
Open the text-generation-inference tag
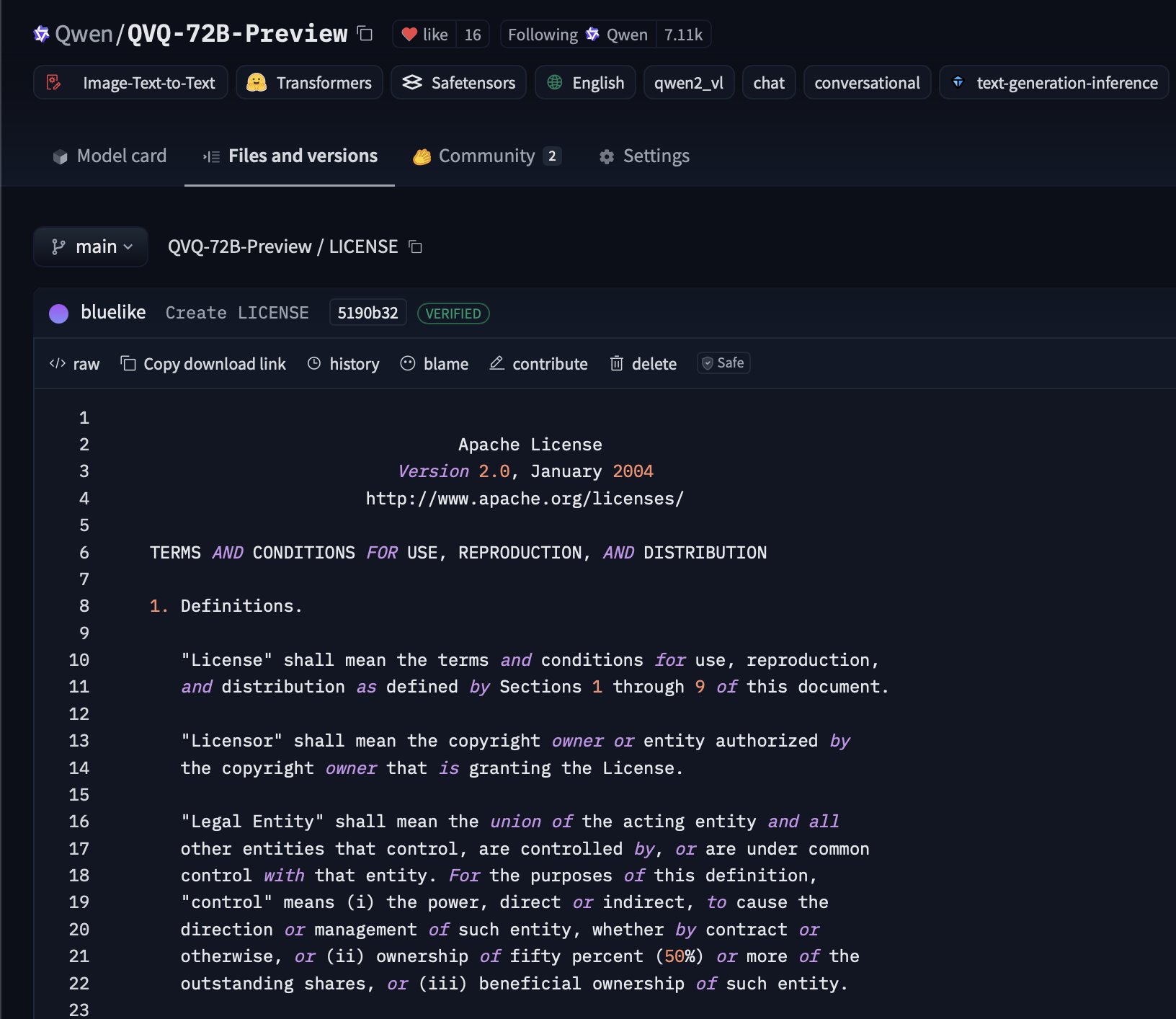(1054, 83)
